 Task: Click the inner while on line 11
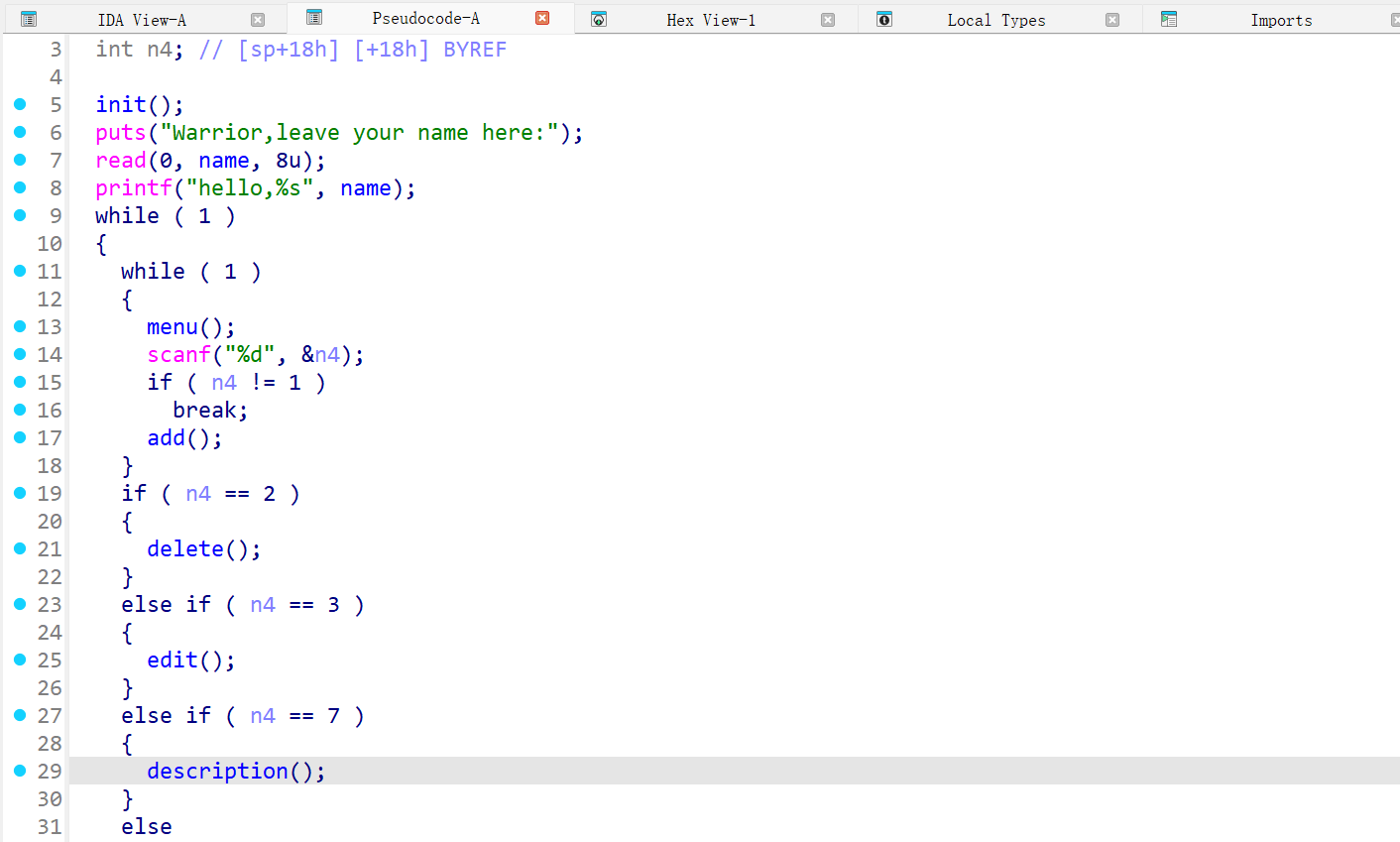[x=153, y=271]
